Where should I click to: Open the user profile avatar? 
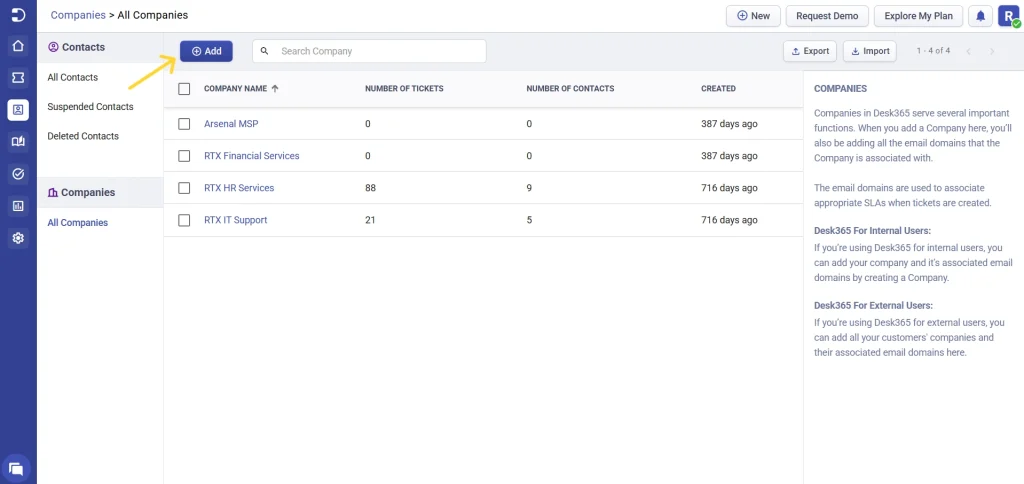(1008, 16)
